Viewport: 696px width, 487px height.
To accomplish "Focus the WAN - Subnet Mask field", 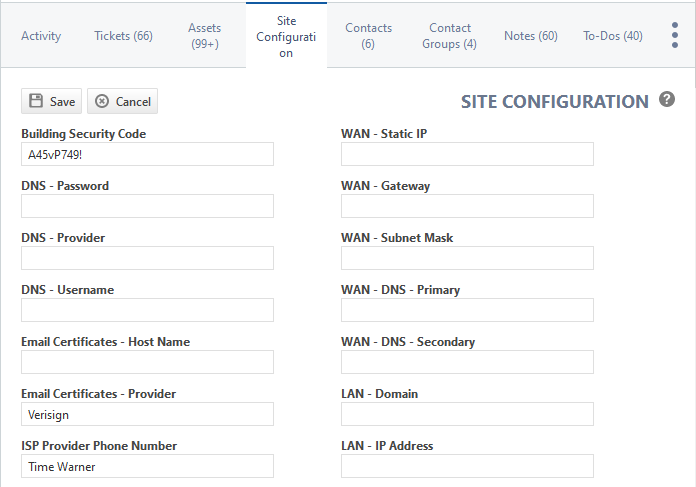I will click(467, 258).
